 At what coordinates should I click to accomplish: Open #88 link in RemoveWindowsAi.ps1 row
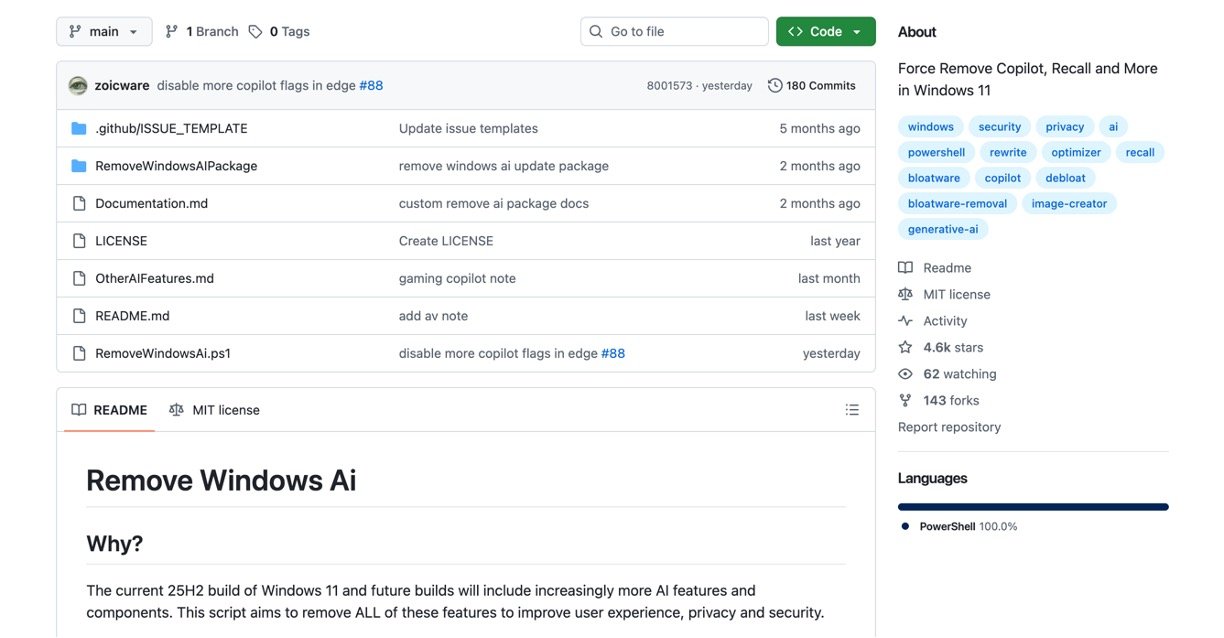point(613,353)
